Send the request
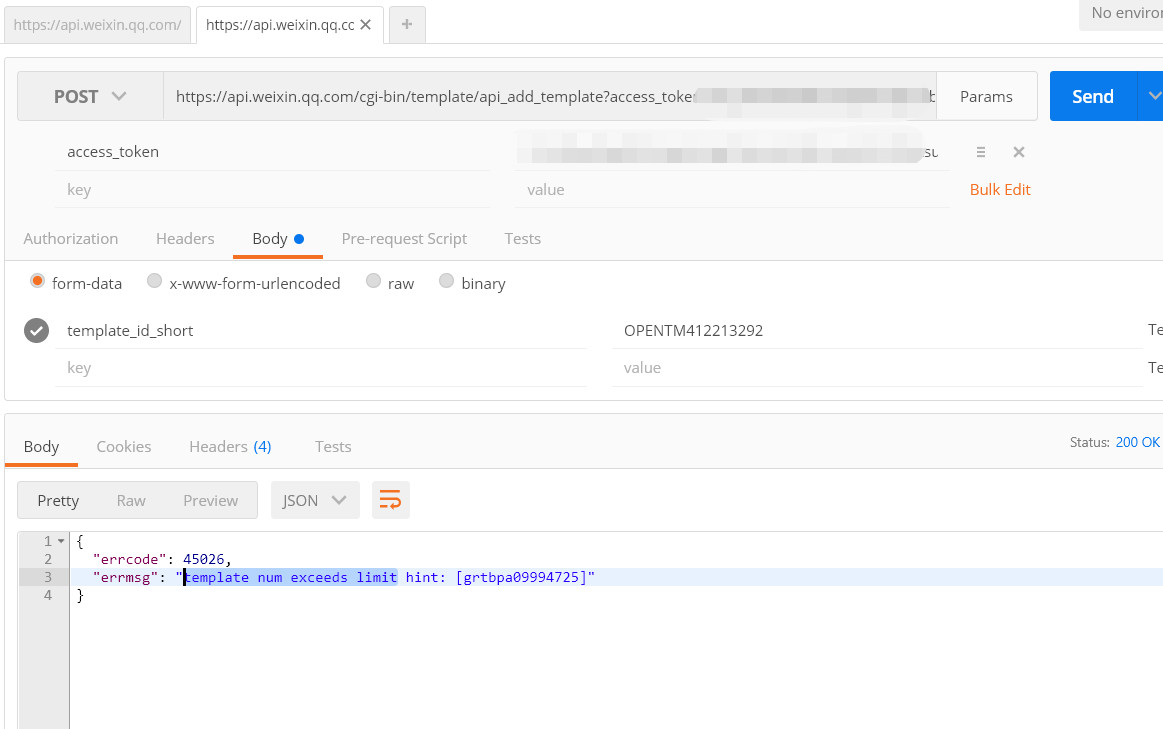 click(1093, 96)
